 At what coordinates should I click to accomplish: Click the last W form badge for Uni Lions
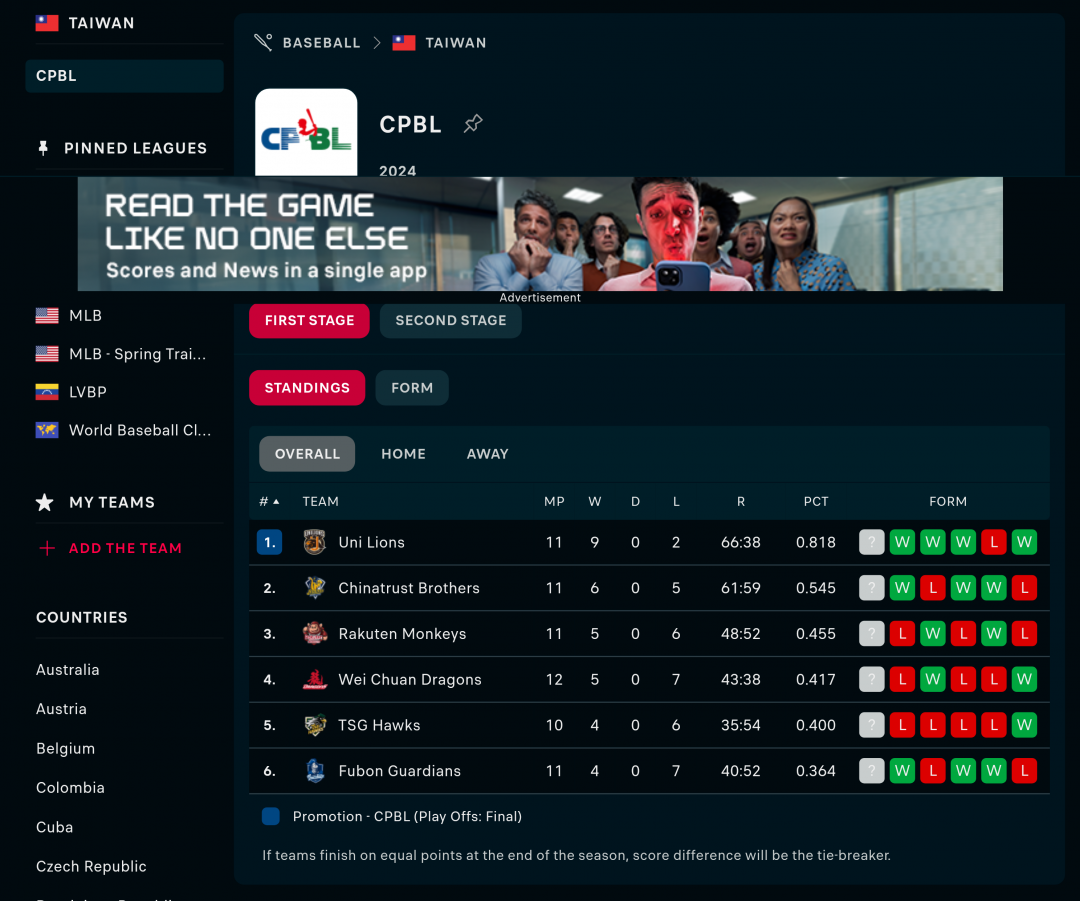(1024, 542)
